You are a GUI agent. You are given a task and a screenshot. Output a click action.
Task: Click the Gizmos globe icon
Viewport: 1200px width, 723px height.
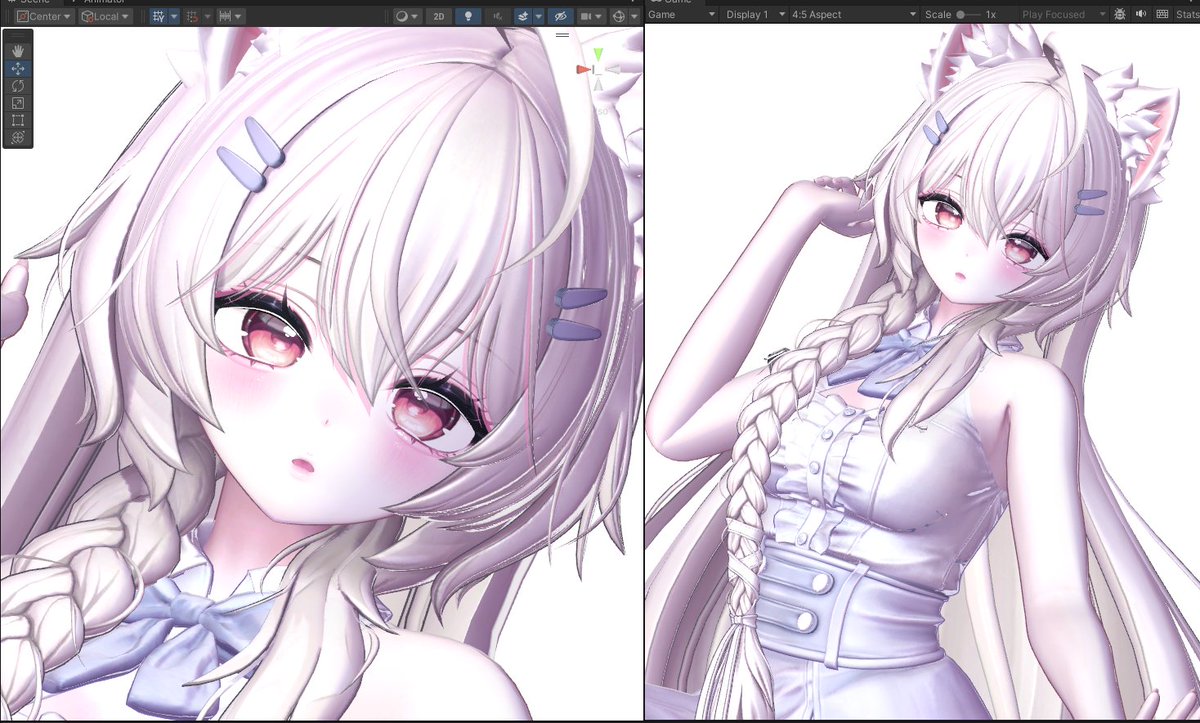click(x=620, y=16)
